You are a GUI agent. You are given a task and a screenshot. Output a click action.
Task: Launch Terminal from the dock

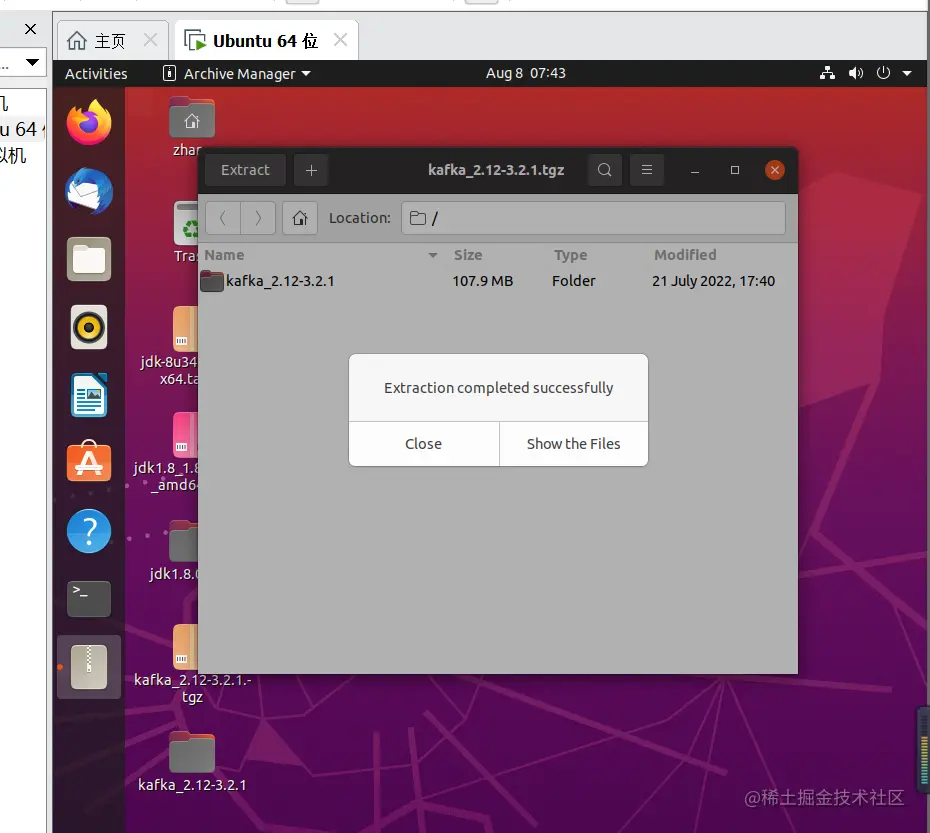point(89,599)
